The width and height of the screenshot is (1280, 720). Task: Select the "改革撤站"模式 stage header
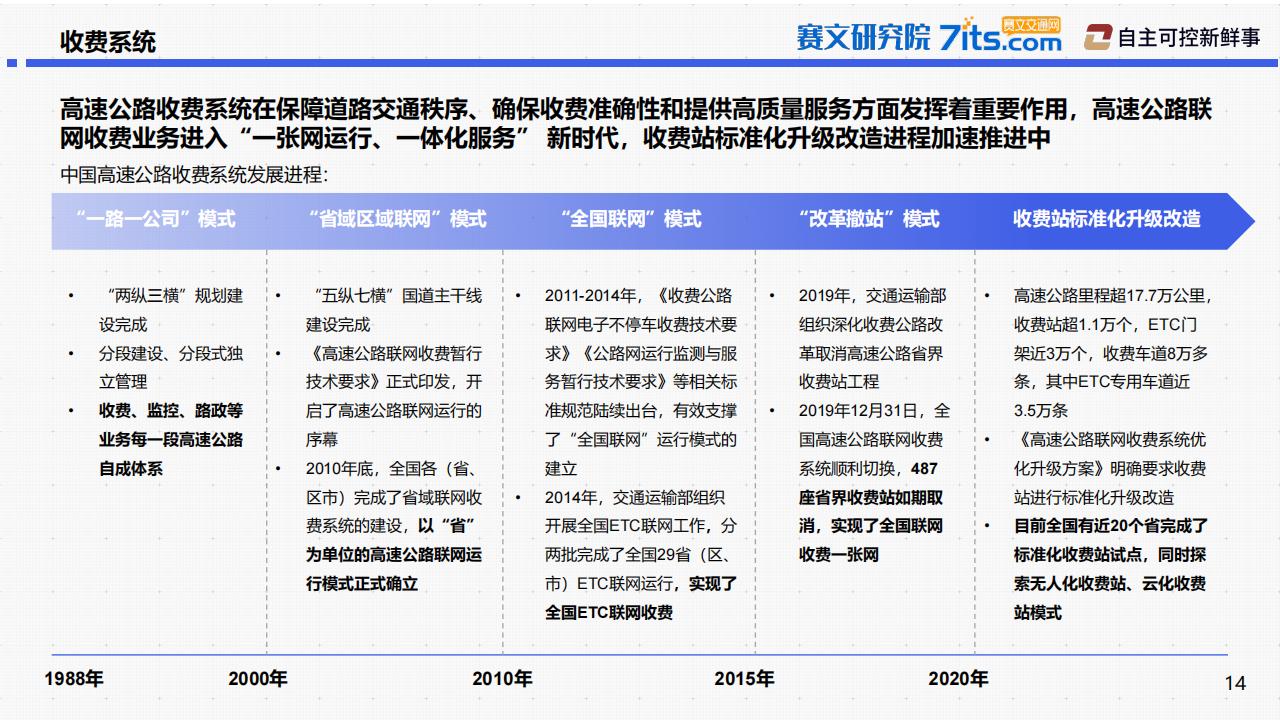click(868, 219)
